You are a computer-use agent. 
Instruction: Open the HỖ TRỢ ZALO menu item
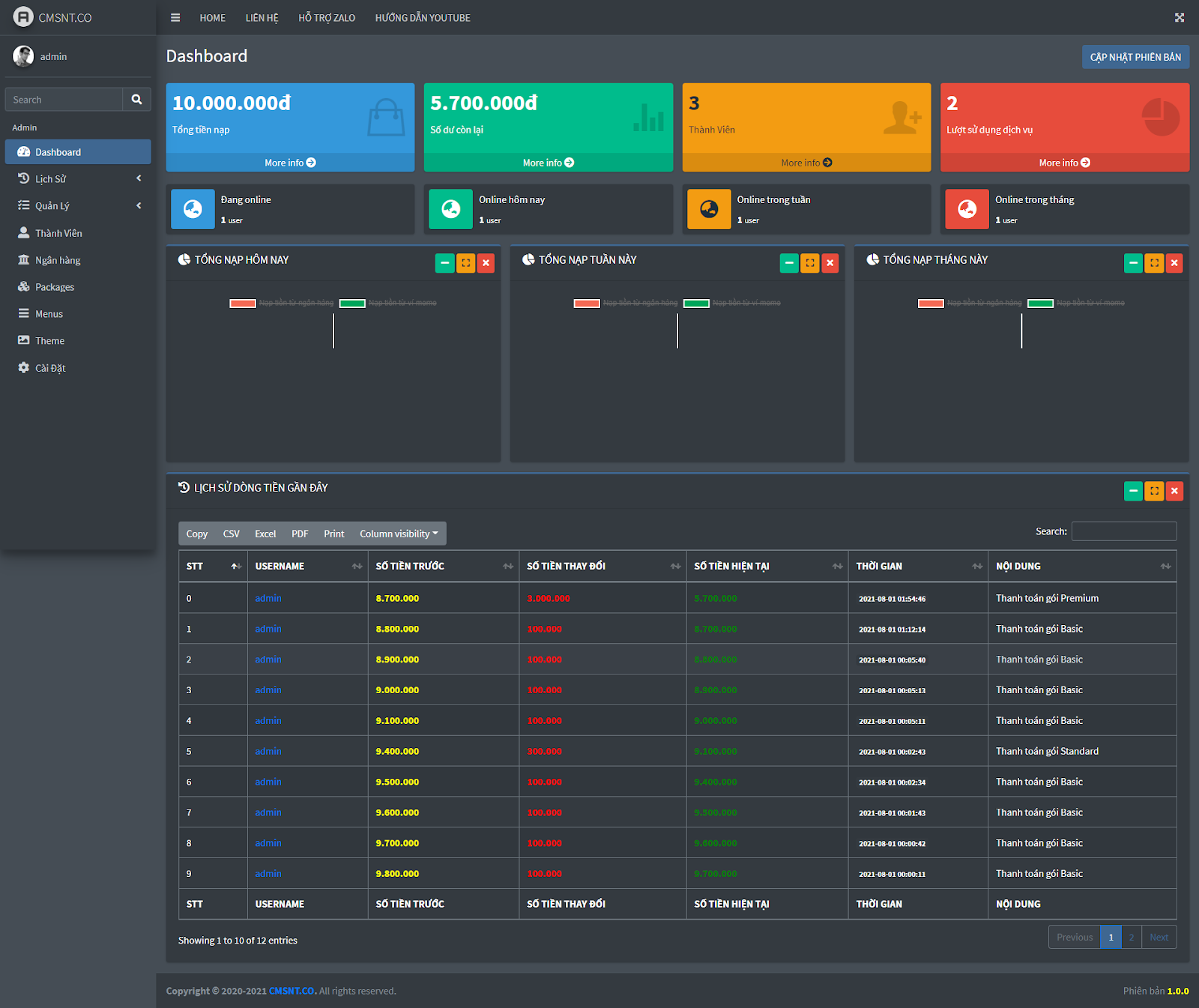coord(327,18)
